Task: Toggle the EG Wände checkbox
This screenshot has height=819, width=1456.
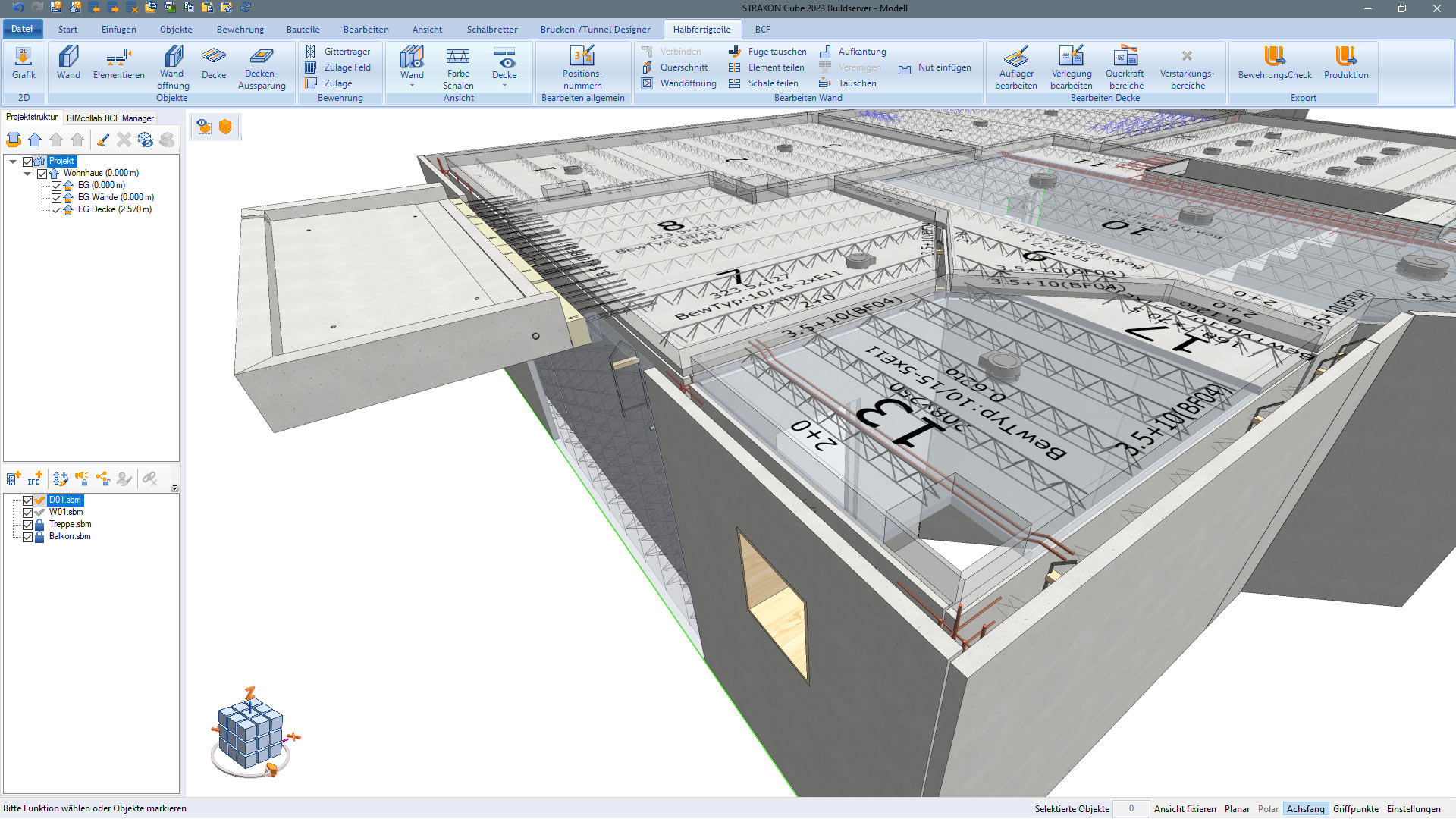Action: tap(56, 198)
